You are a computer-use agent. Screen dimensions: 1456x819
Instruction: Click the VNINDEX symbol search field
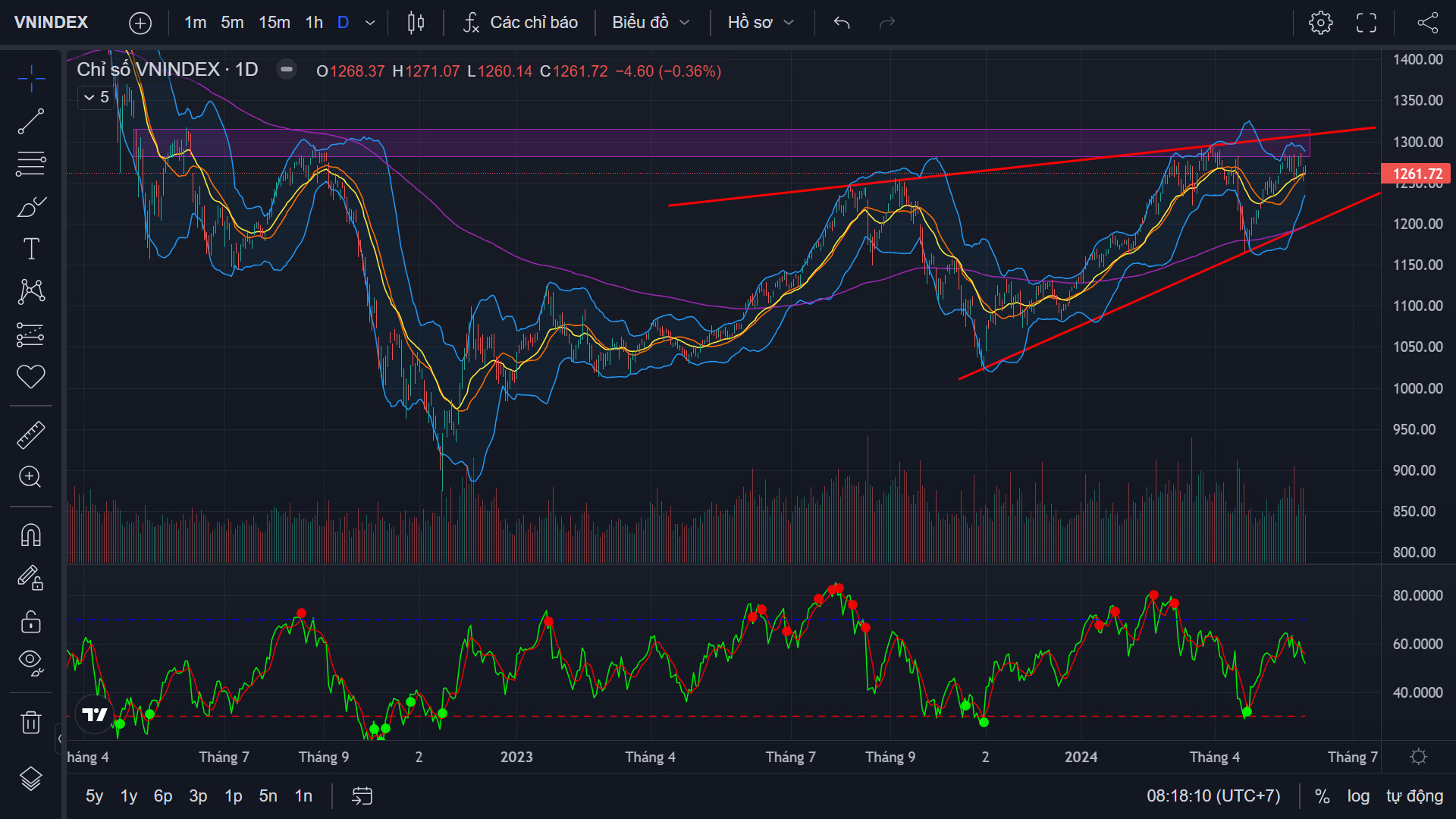click(52, 23)
